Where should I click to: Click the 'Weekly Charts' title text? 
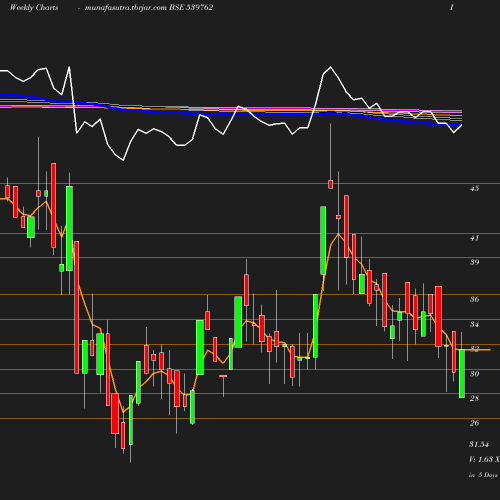[34, 7]
